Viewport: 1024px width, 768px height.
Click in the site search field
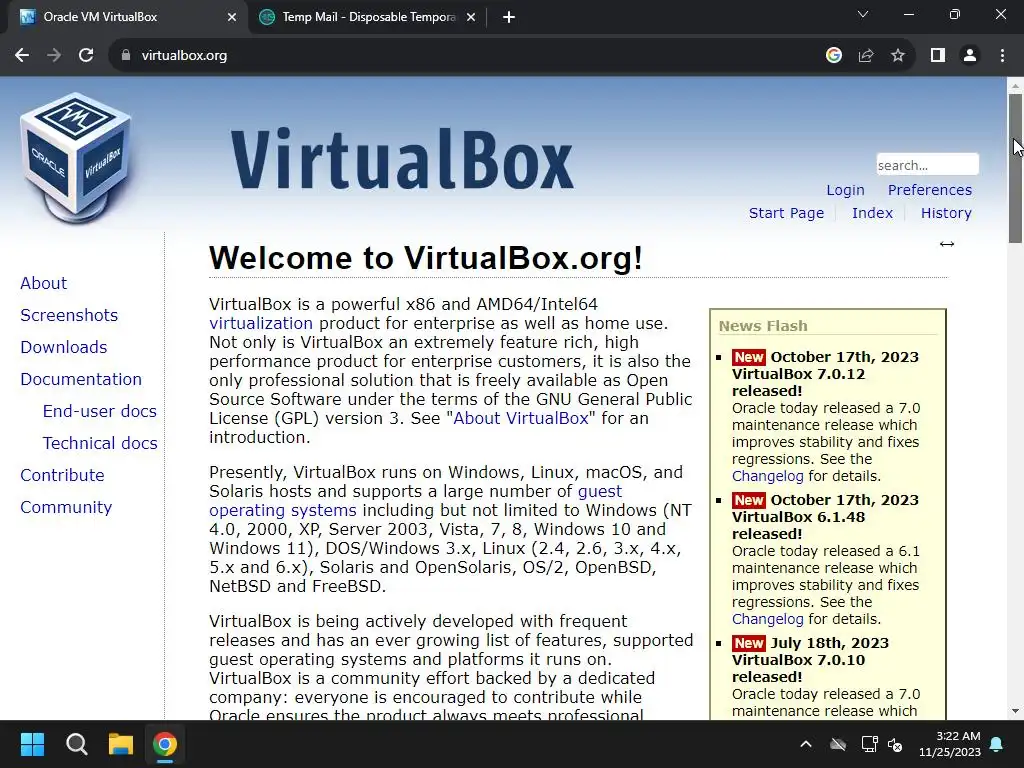(927, 165)
